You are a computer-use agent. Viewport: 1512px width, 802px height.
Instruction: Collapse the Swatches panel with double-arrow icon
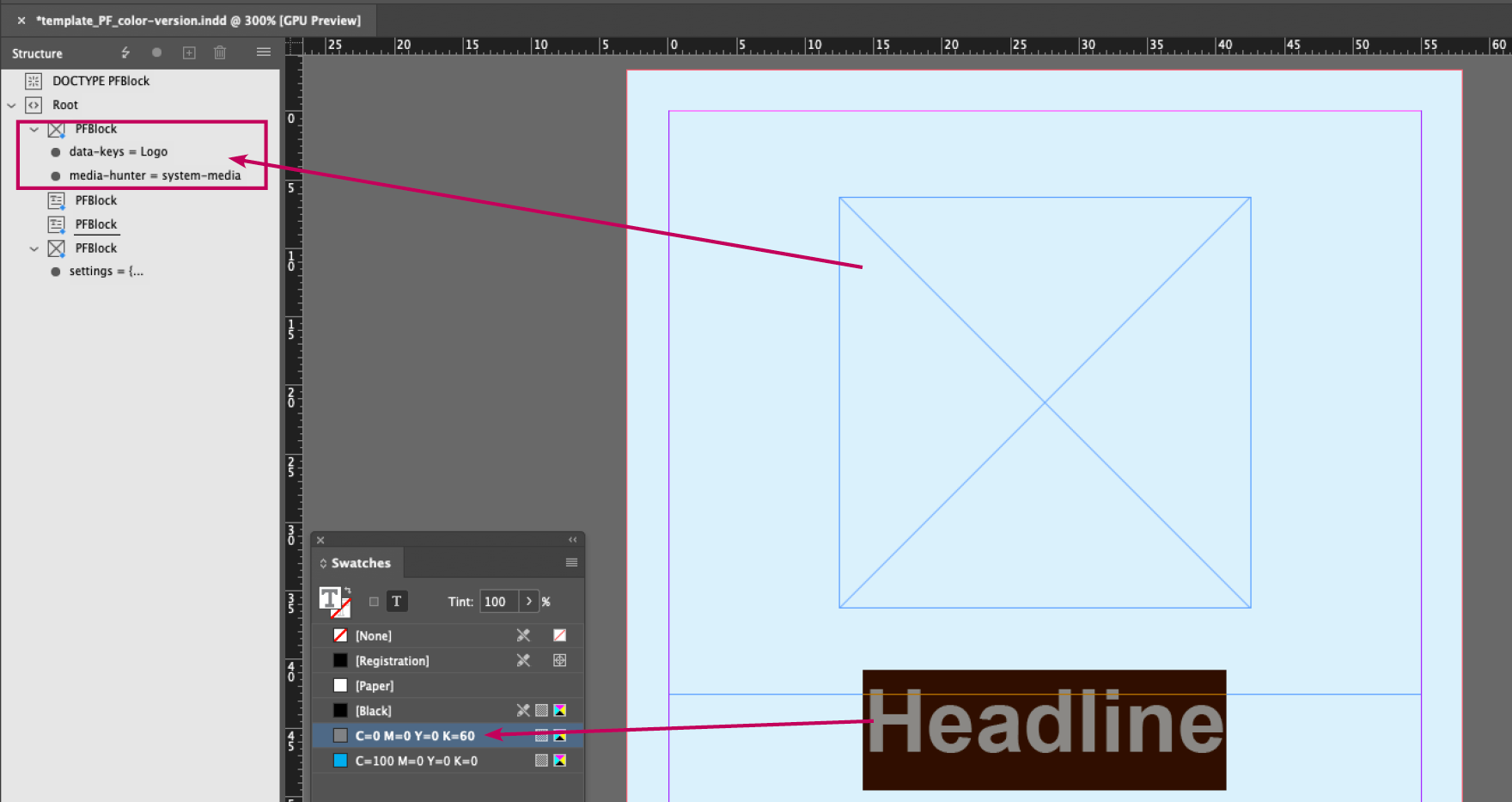tap(573, 540)
